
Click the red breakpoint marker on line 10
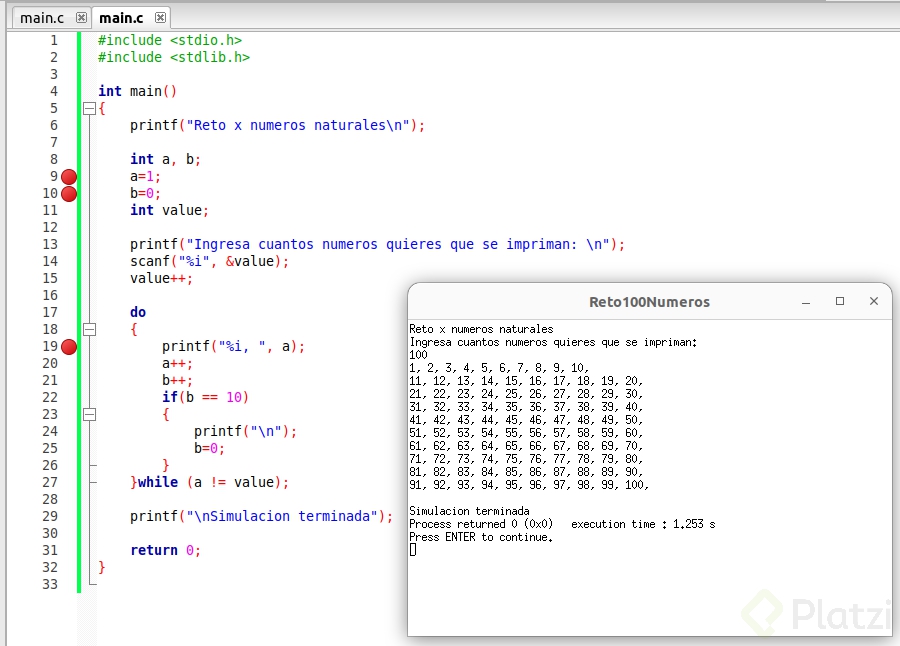(x=68, y=193)
